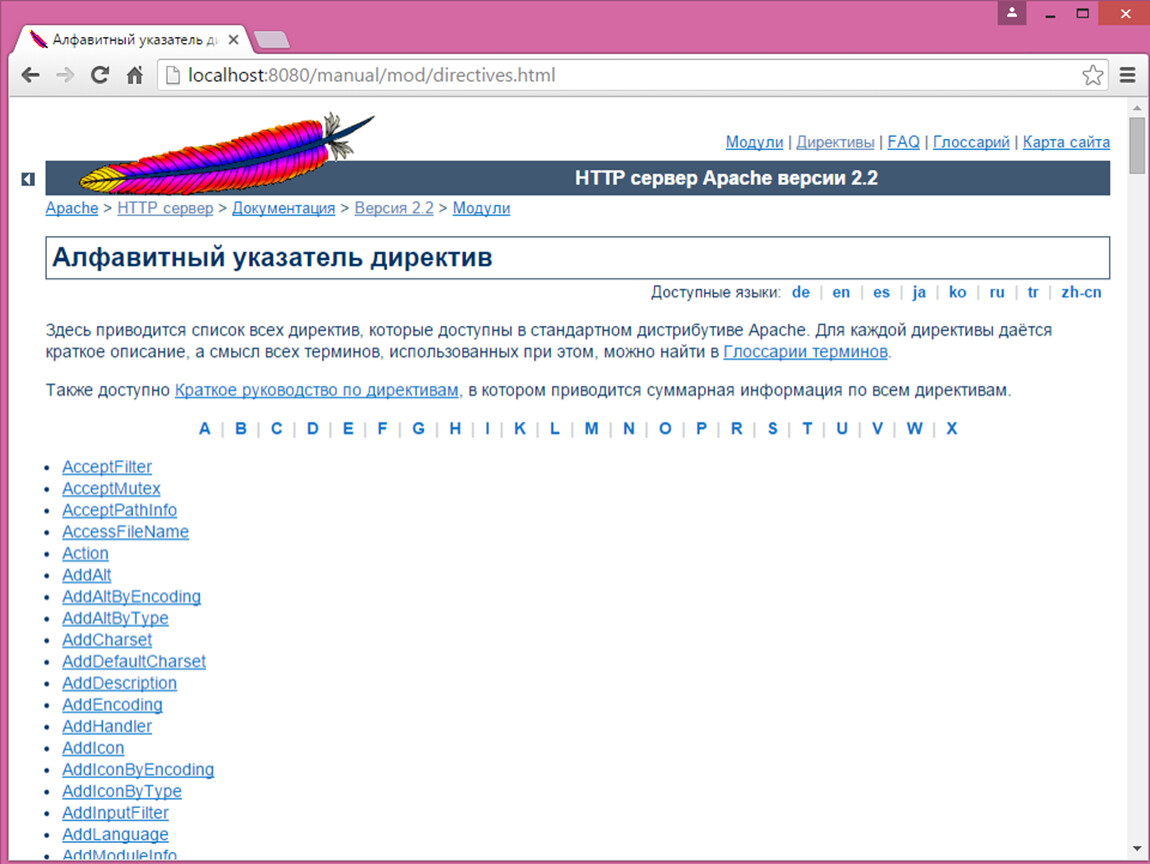Jump to letter M in alphabet index
The image size is (1150, 864).
click(591, 428)
